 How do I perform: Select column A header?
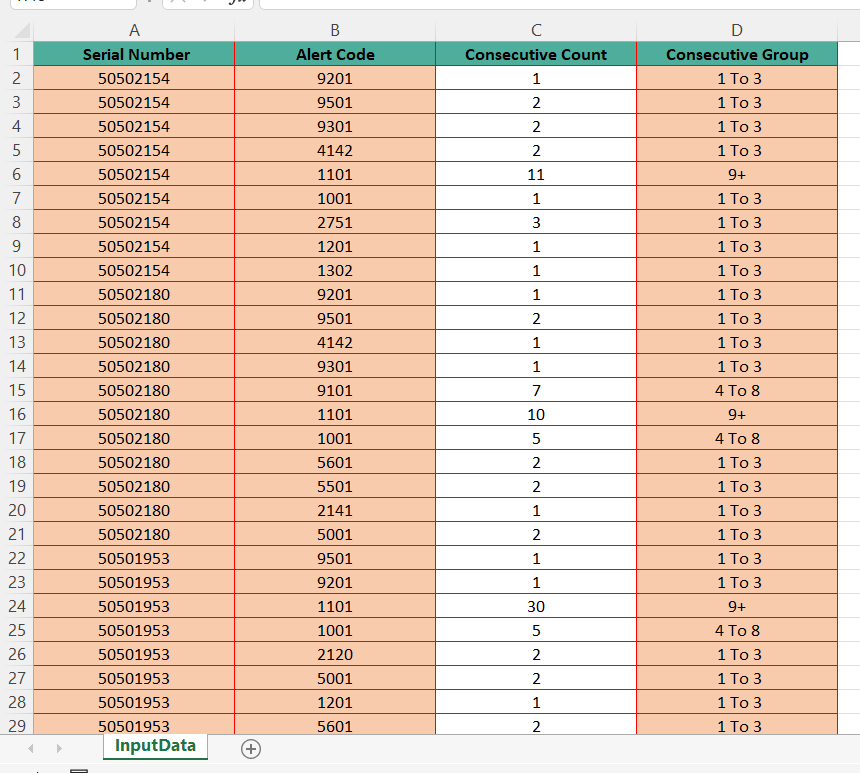click(x=134, y=30)
